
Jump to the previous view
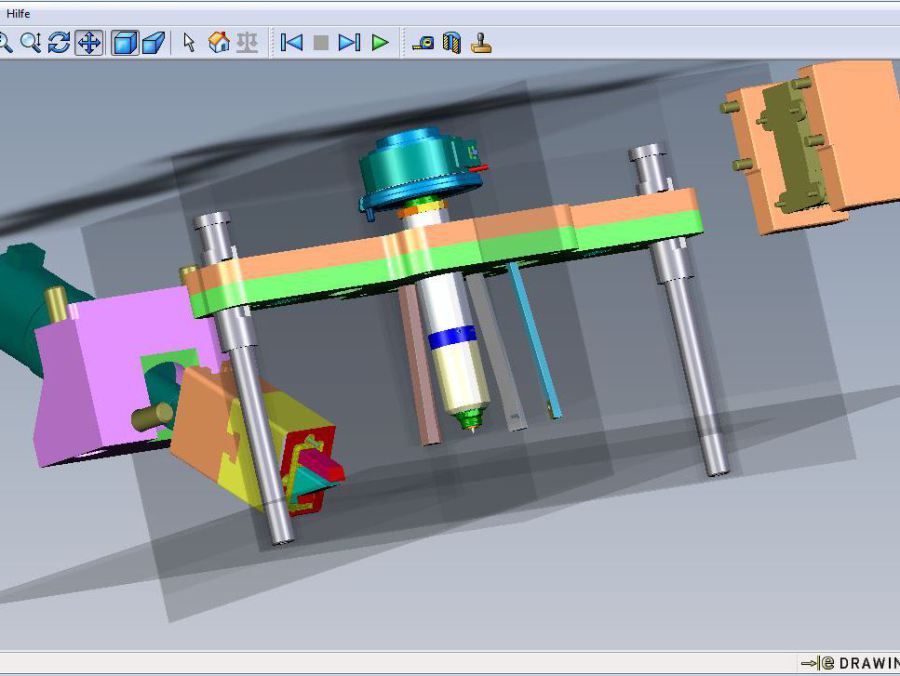(291, 43)
